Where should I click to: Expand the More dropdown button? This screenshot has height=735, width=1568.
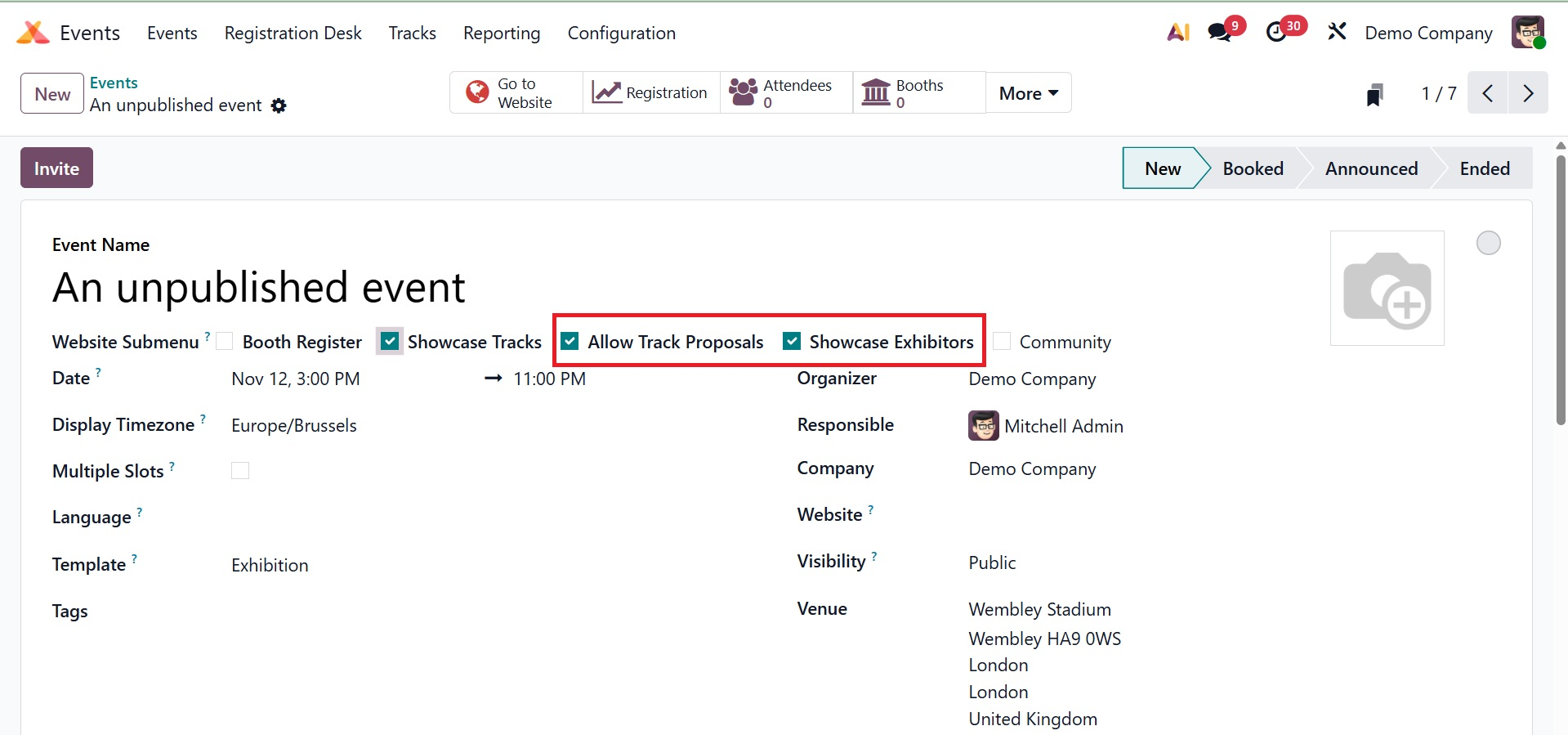pyautogui.click(x=1028, y=93)
